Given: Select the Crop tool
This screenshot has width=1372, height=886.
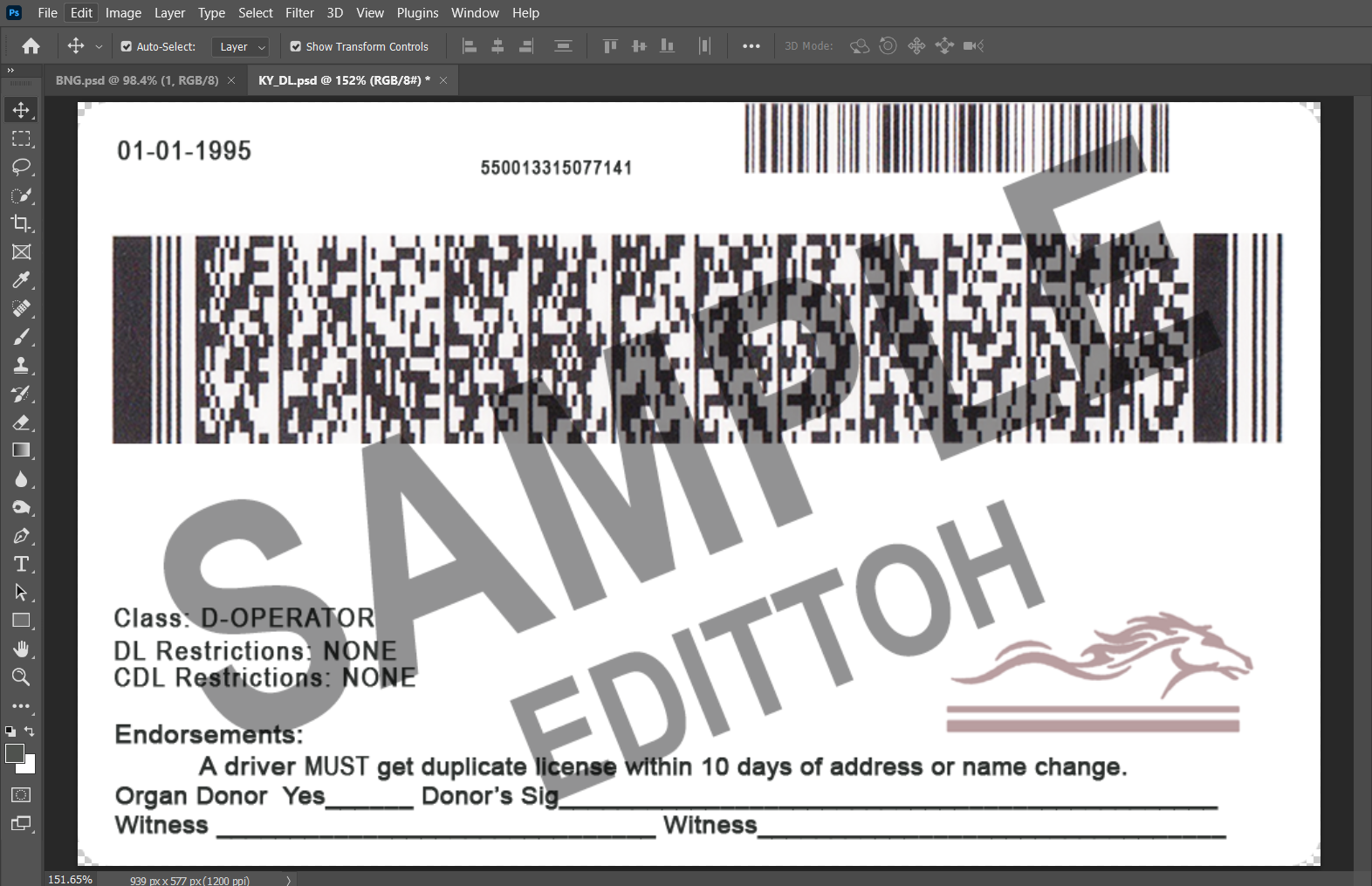Looking at the screenshot, I should [x=21, y=223].
